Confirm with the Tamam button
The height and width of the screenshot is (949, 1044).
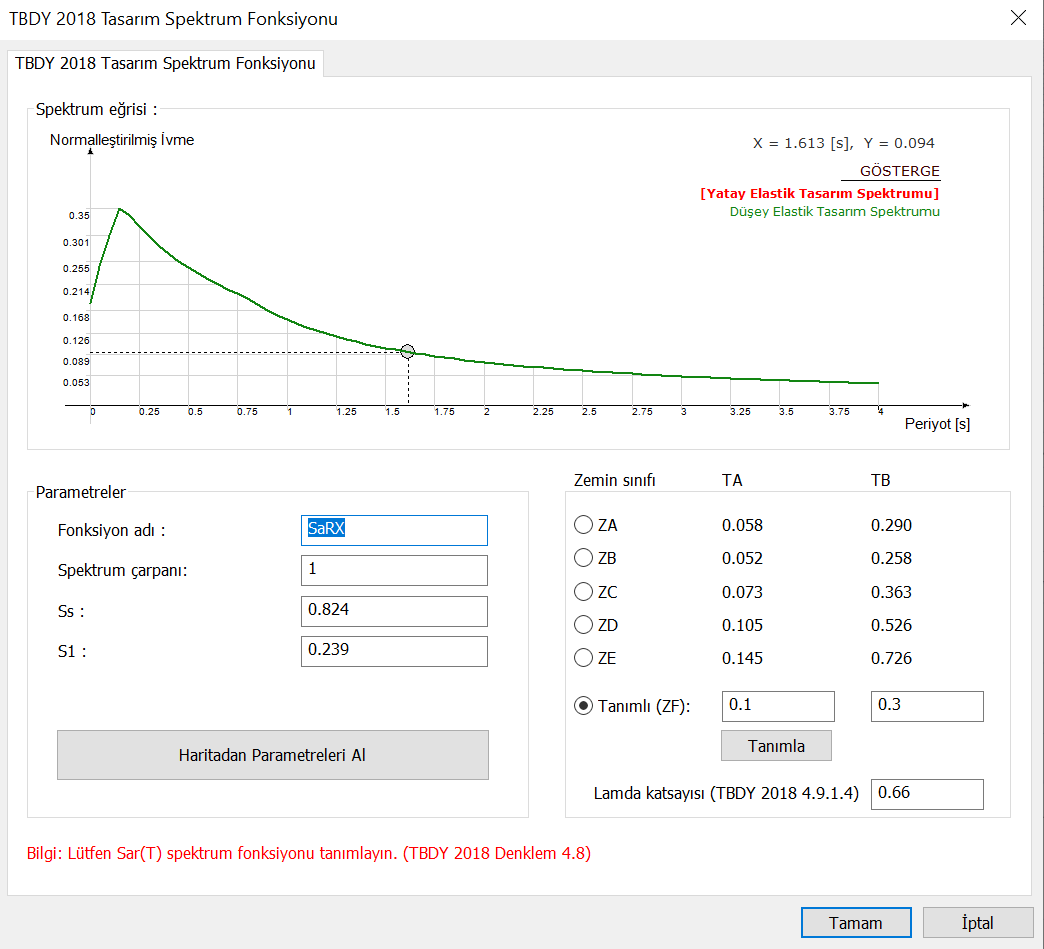[x=855, y=923]
